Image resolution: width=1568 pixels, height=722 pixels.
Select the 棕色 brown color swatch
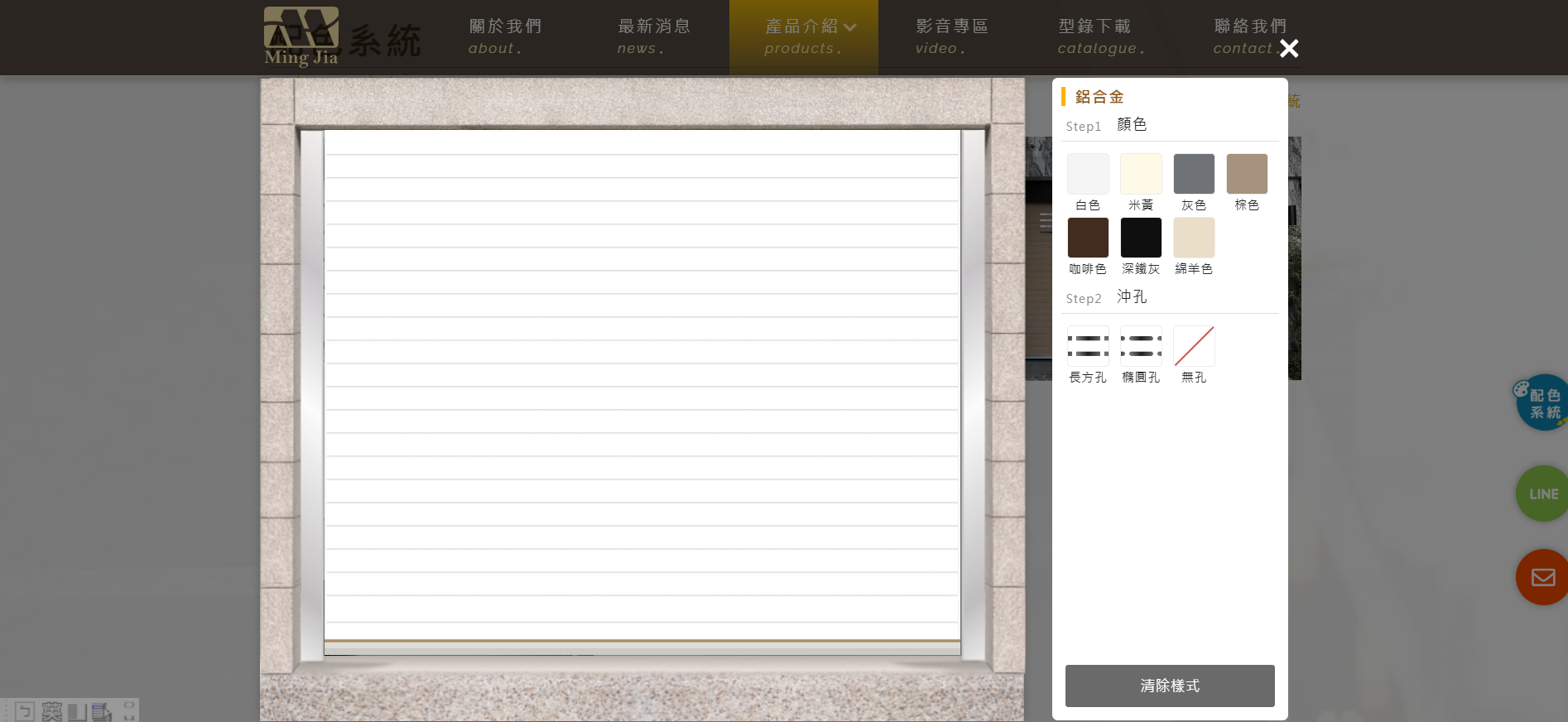click(x=1246, y=174)
